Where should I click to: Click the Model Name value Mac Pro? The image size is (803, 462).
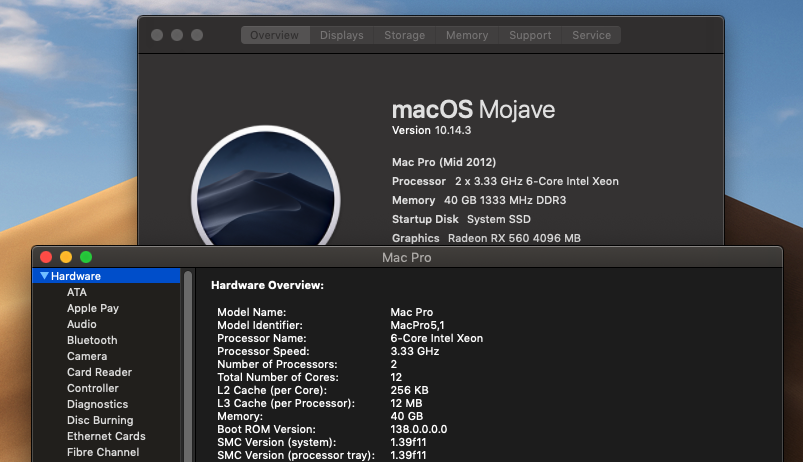[x=412, y=312]
